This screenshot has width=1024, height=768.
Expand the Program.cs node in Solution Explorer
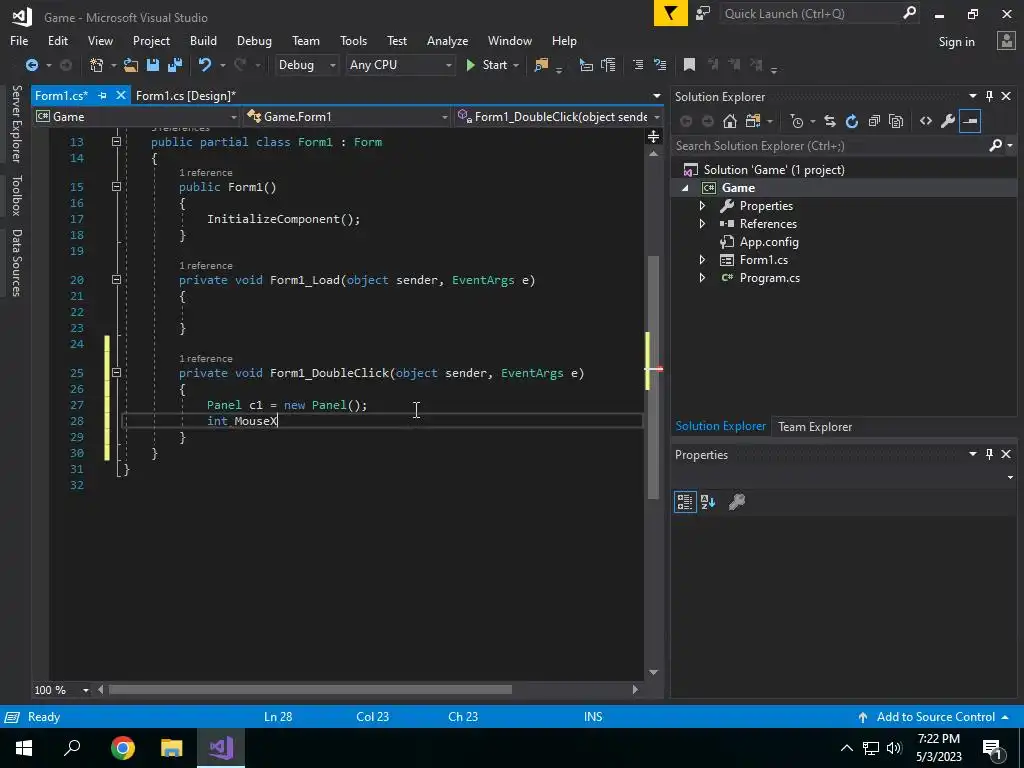(x=703, y=278)
